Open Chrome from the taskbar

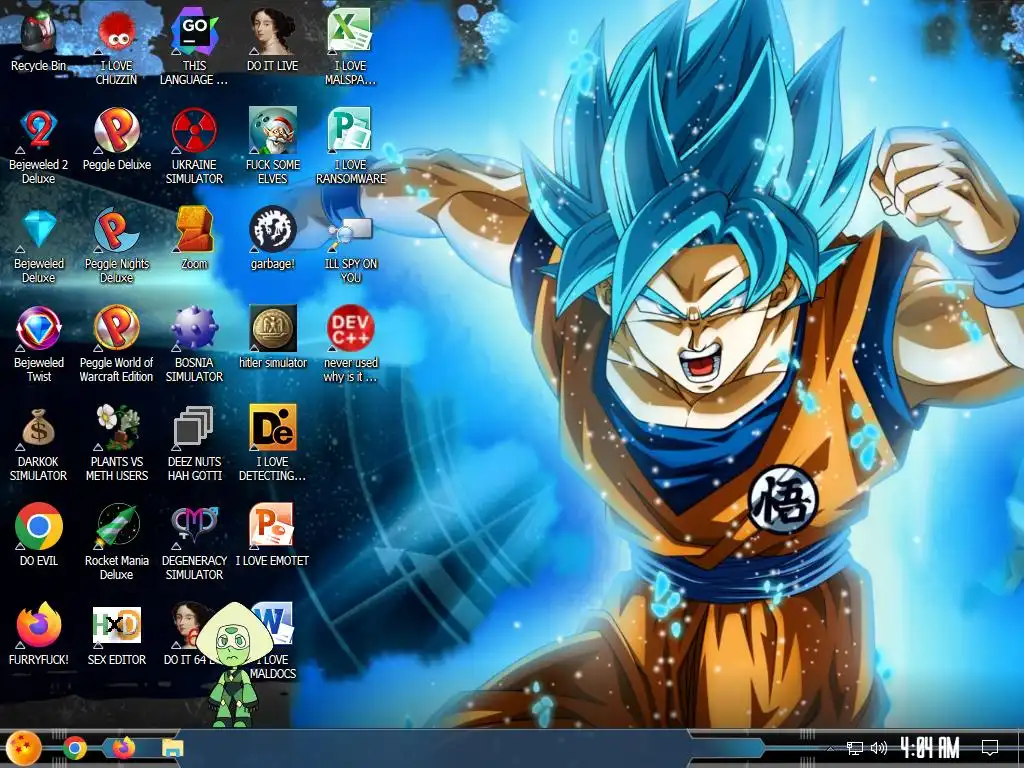tap(74, 748)
